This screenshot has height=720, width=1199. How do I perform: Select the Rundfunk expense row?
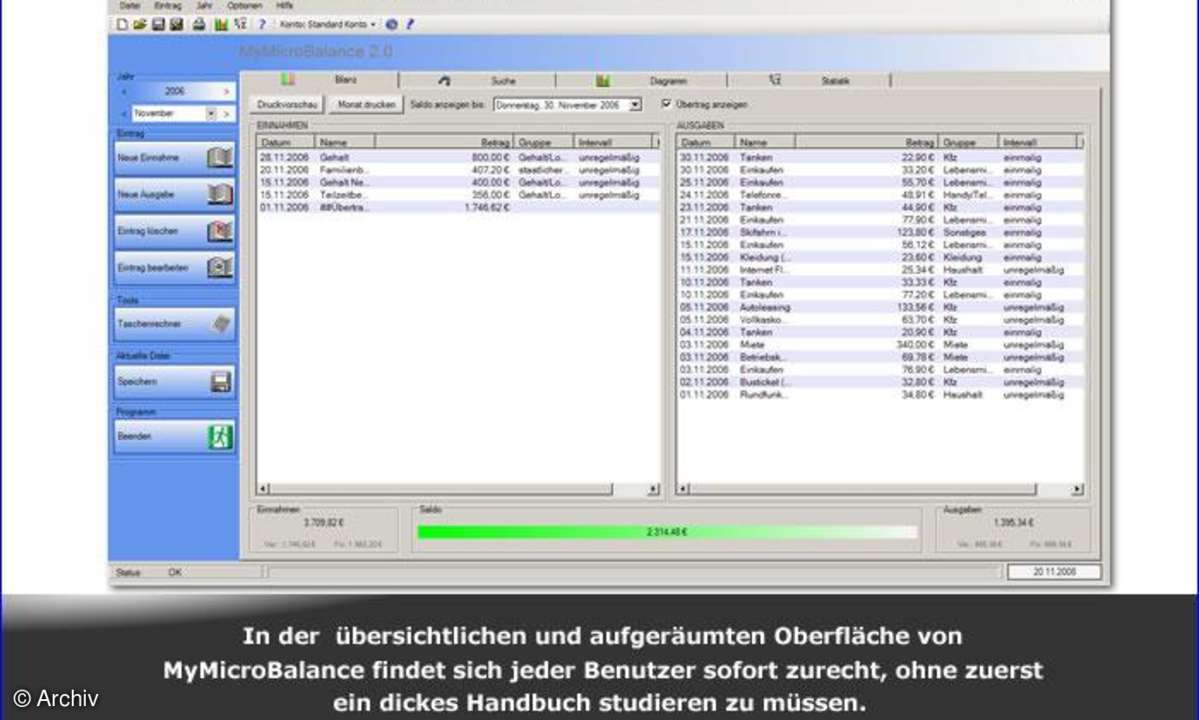pyautogui.click(x=880, y=394)
